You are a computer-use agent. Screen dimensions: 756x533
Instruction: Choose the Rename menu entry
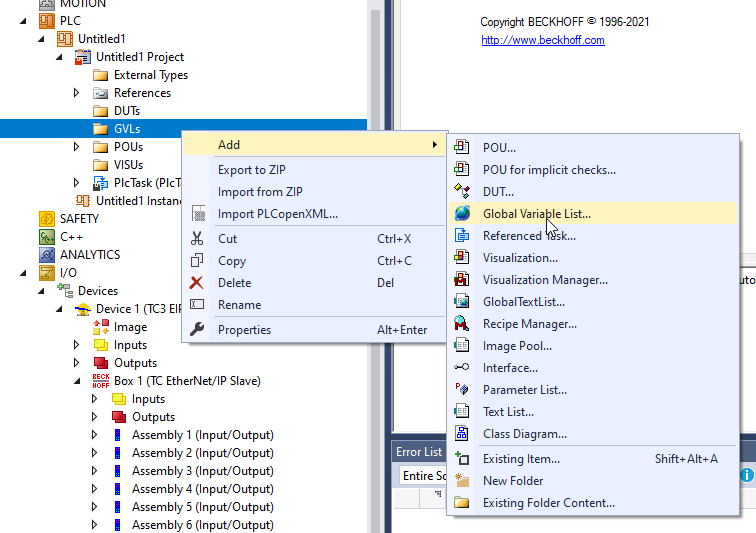[x=314, y=305]
